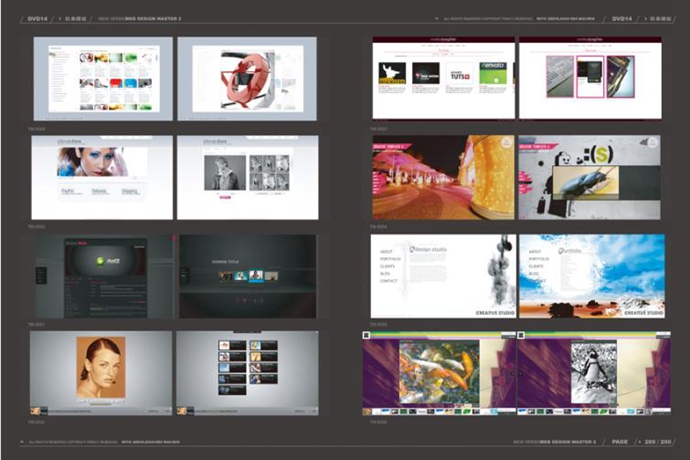Image resolution: width=690 pixels, height=460 pixels.
Task: Open the thumbnail with blue-makeup woman portrait
Action: (x=102, y=177)
